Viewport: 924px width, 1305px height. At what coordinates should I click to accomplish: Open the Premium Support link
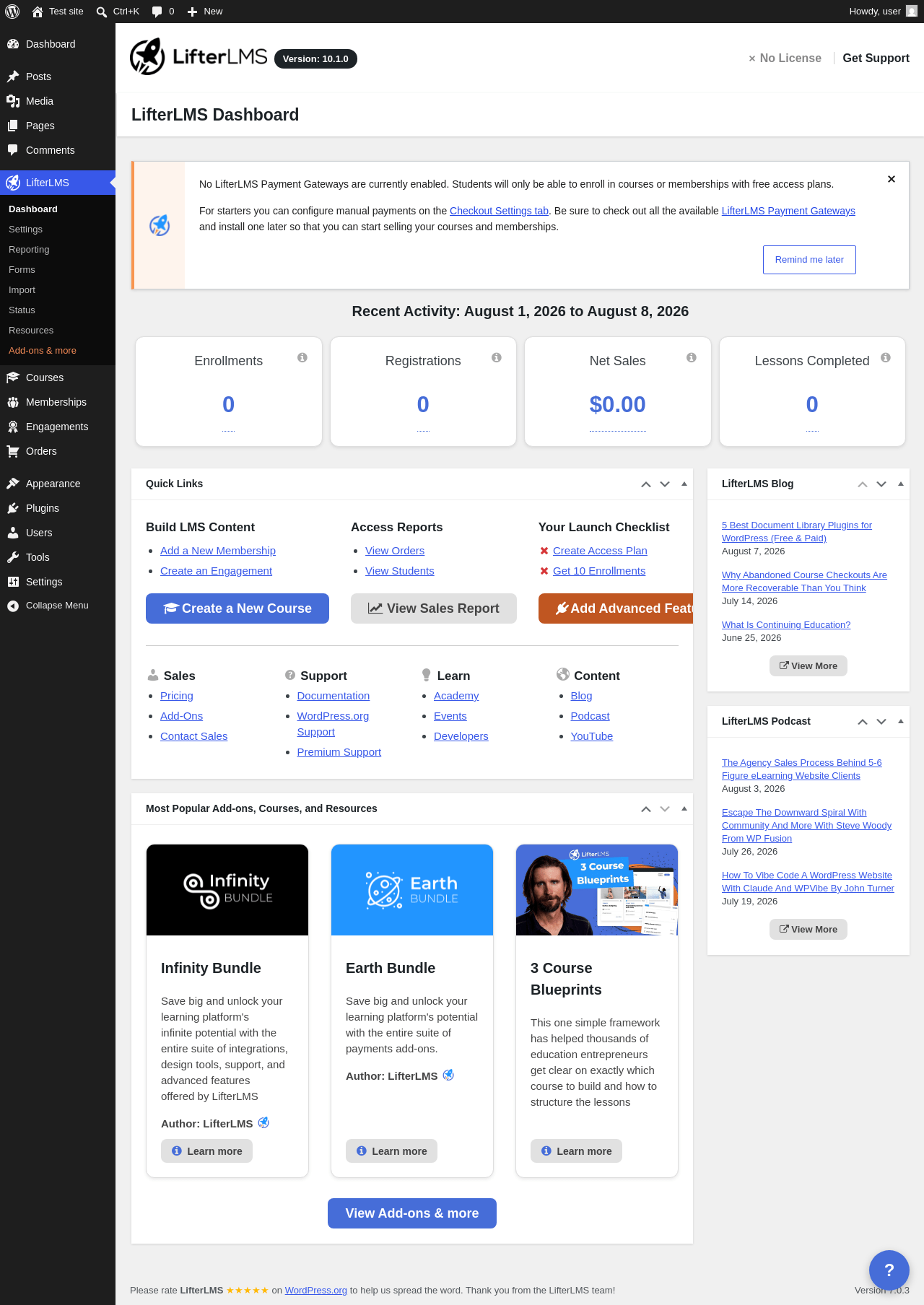pyautogui.click(x=339, y=752)
